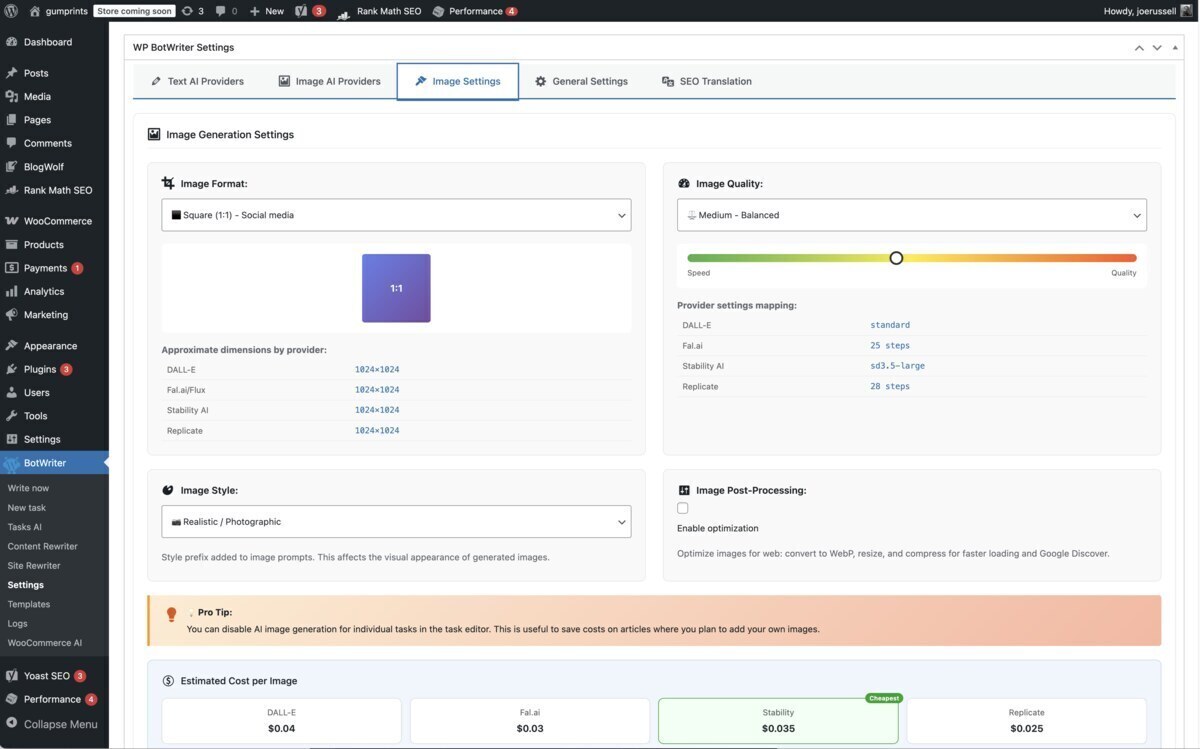Select the Stability $0.035 cost card
Image resolution: width=1200 pixels, height=749 pixels.
coord(777,719)
